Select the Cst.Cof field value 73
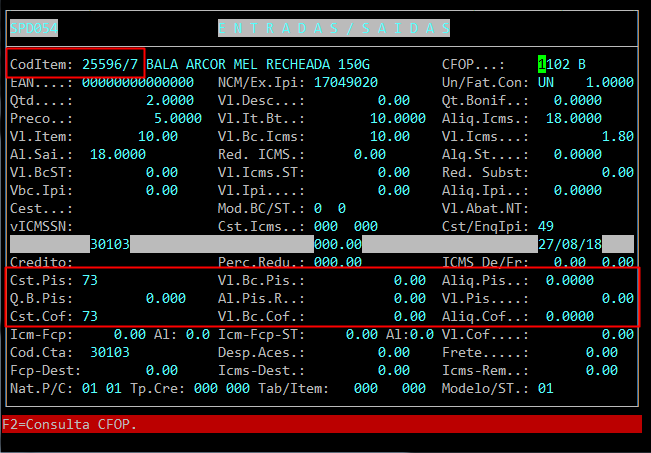Screen dimensions: 651x453 pos(89,316)
